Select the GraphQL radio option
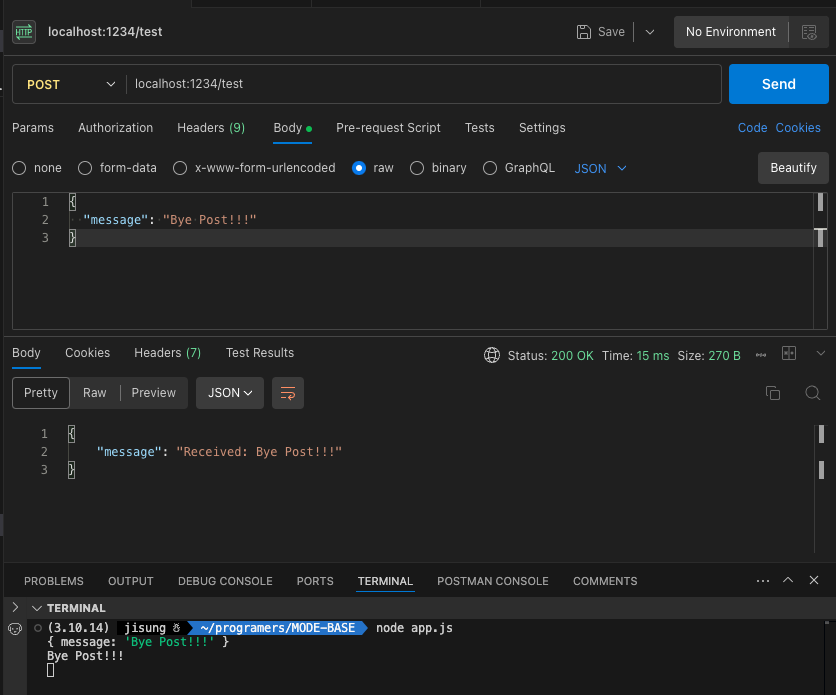This screenshot has height=695, width=836. 490,168
